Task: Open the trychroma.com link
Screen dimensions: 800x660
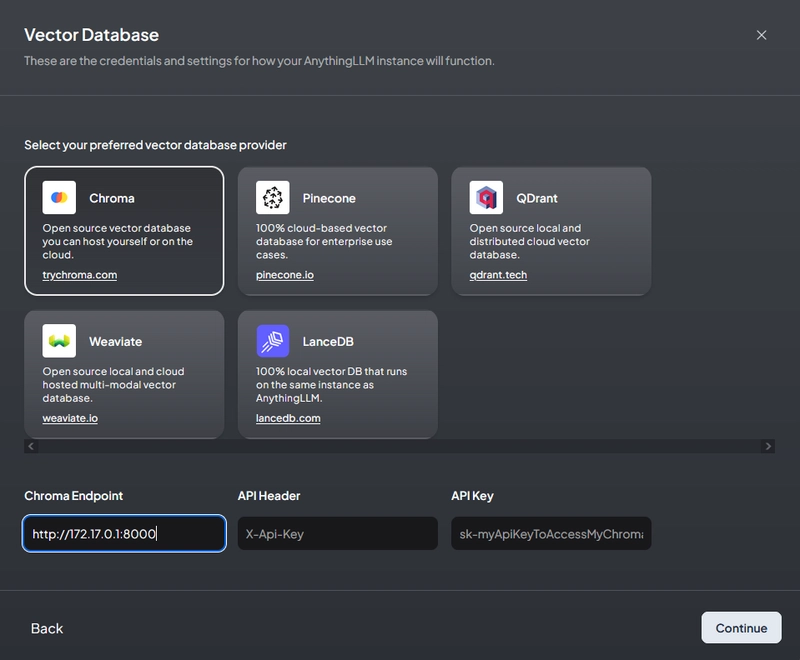Action: pos(80,275)
